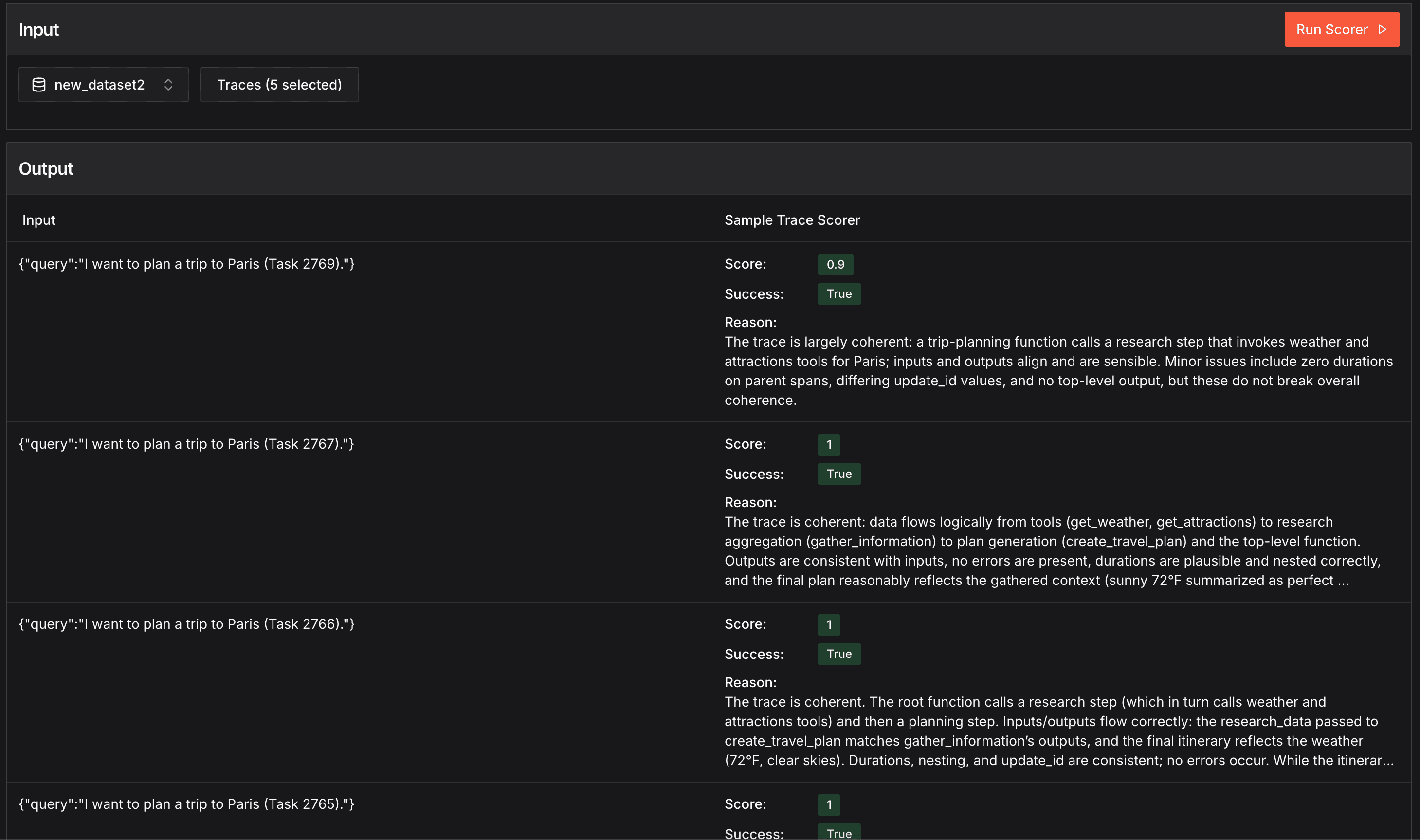The height and width of the screenshot is (840, 1420).
Task: Open the Traces (5 selected) selector
Action: (x=279, y=85)
